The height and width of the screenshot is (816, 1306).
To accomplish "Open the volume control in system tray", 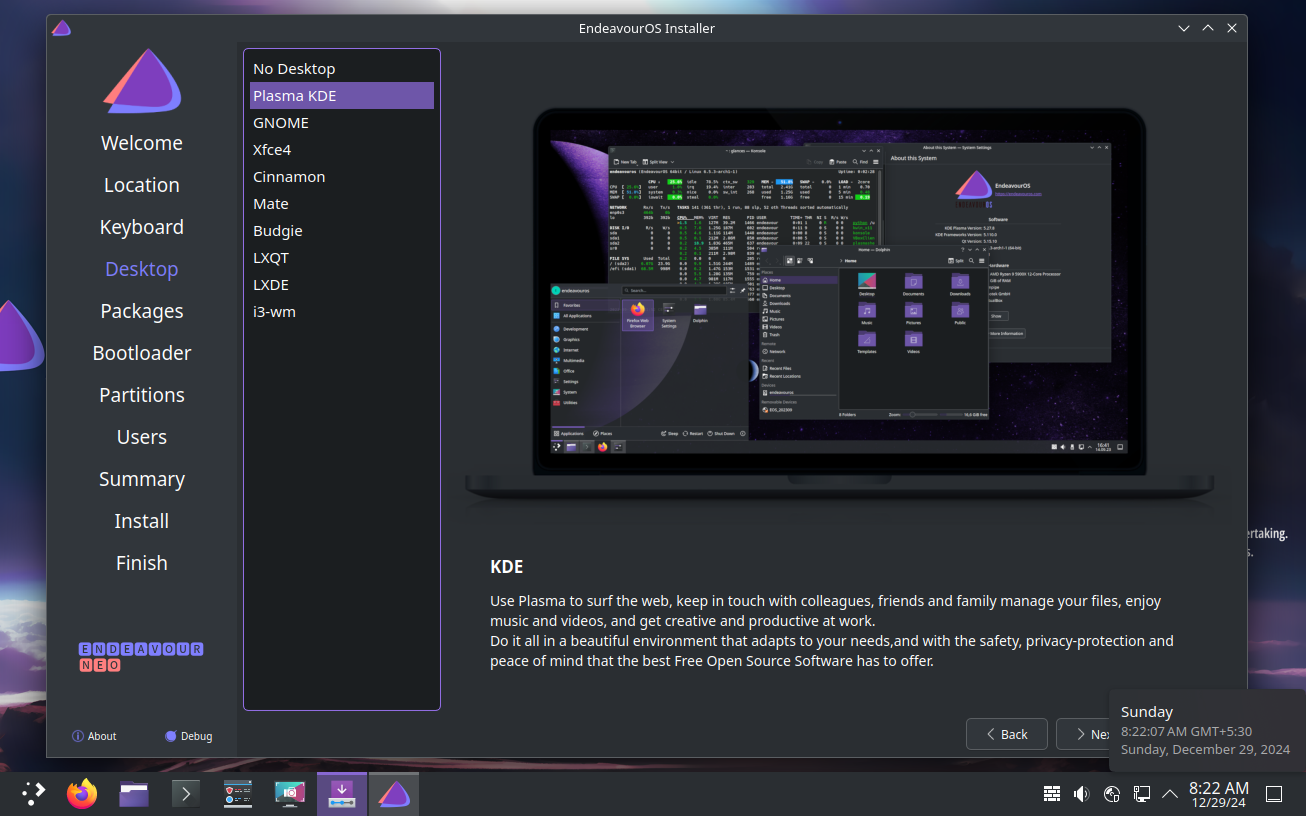I will point(1081,794).
